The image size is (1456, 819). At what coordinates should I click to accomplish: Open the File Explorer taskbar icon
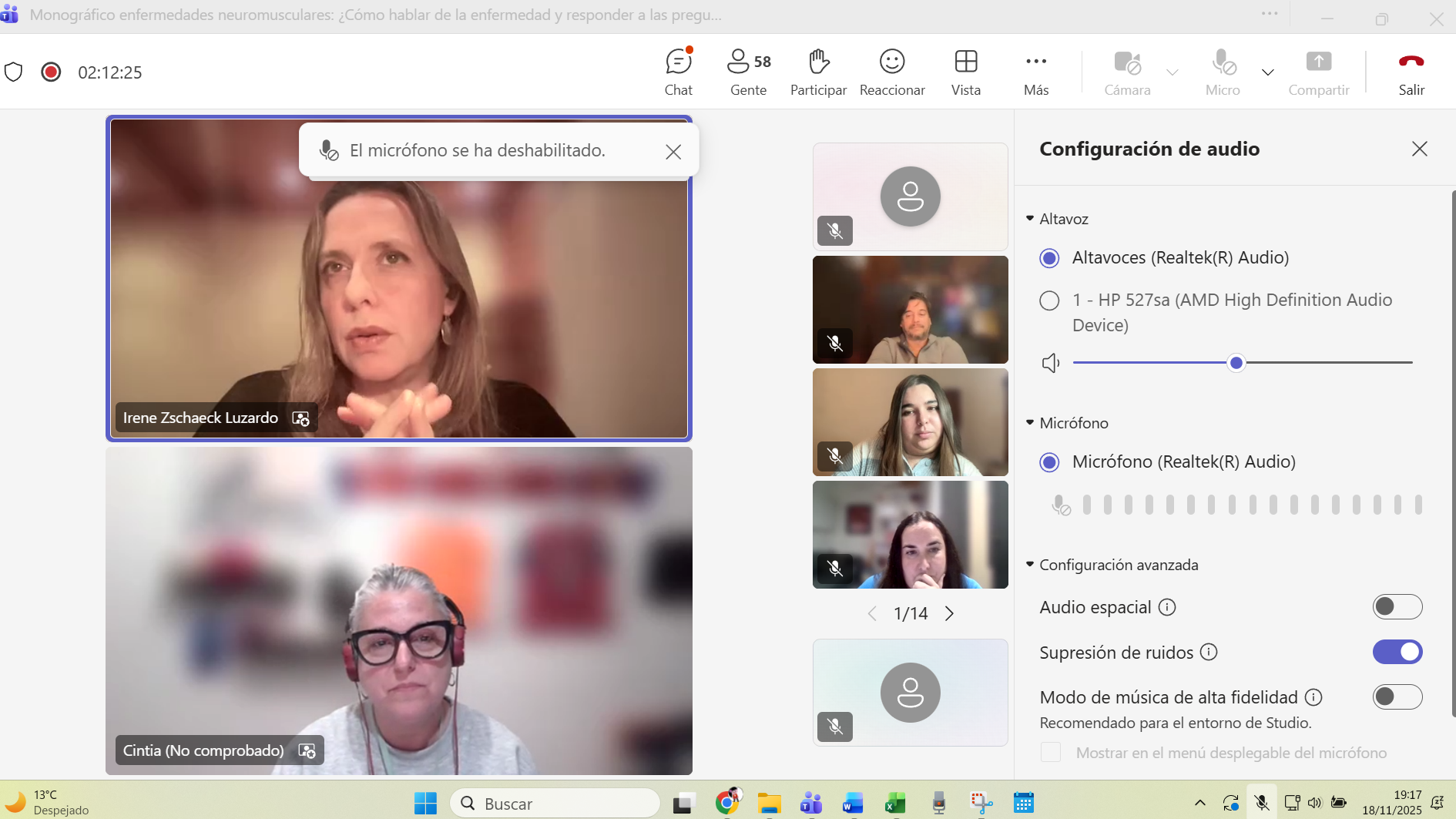pos(769,804)
